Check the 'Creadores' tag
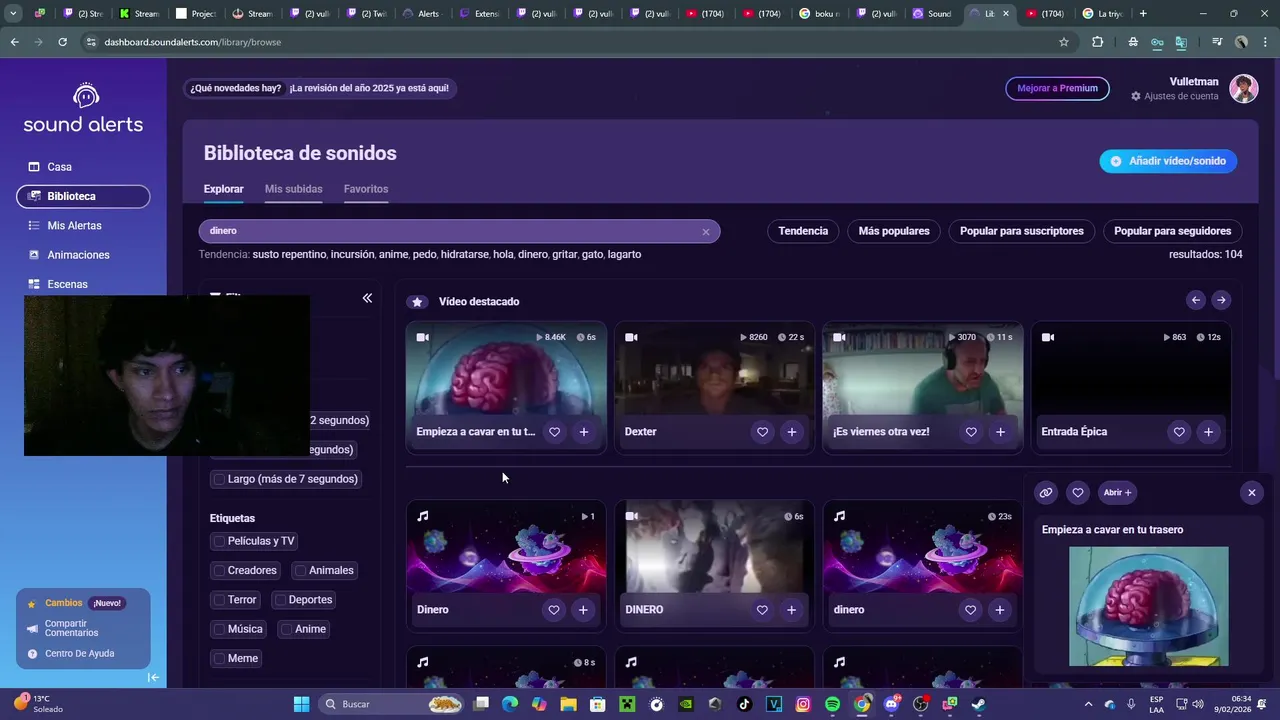1280x720 pixels. tap(219, 570)
